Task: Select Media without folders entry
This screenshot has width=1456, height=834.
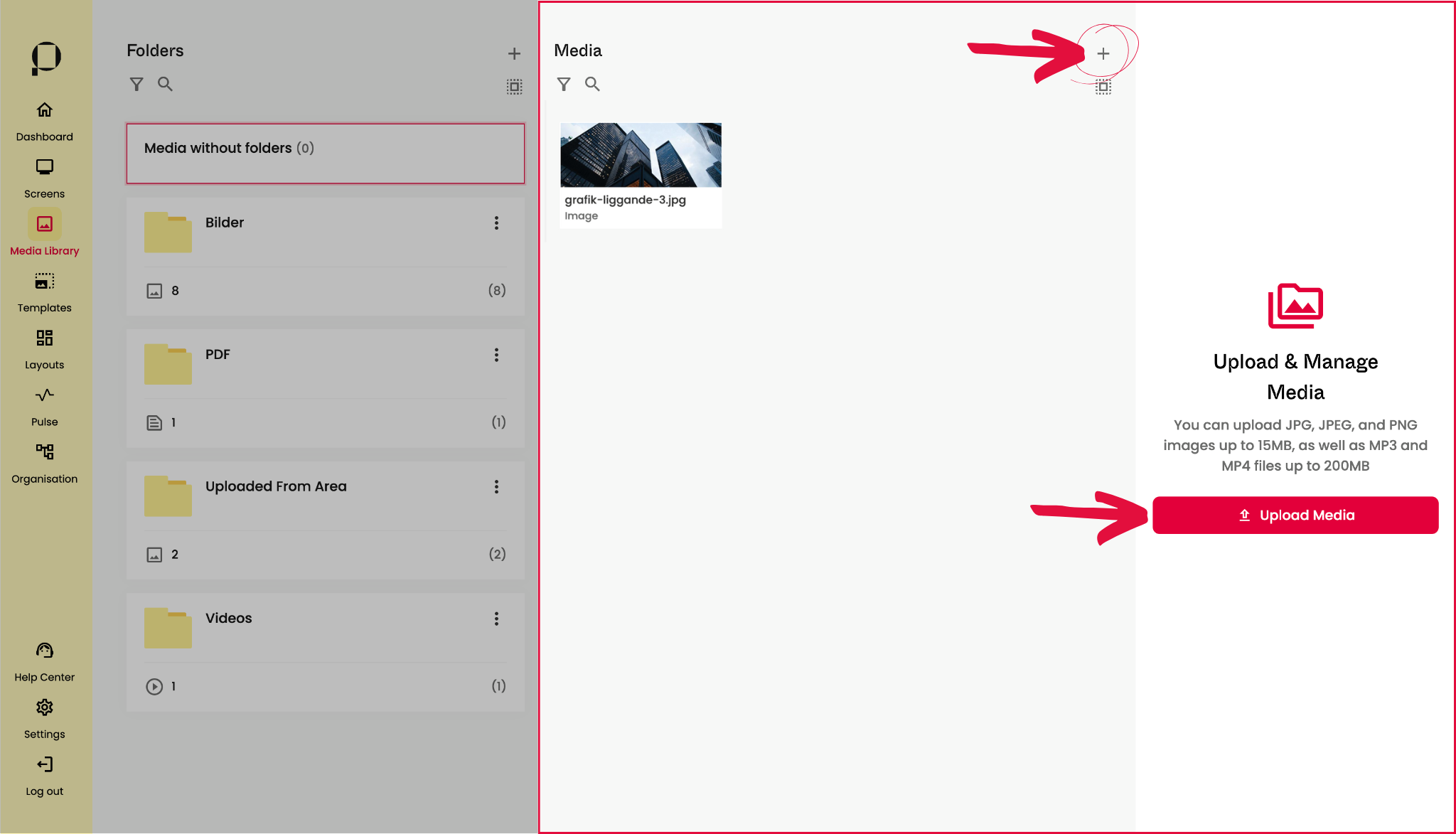Action: (325, 154)
